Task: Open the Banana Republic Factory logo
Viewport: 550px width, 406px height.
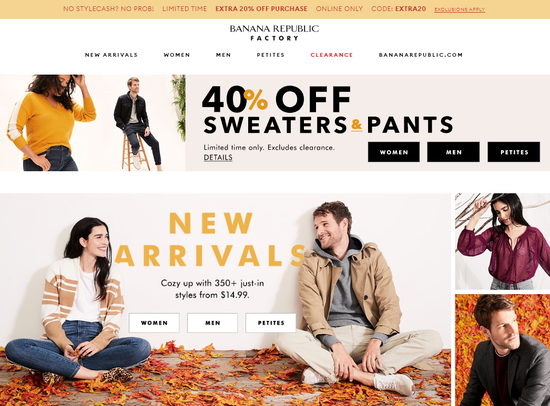Action: [274, 33]
